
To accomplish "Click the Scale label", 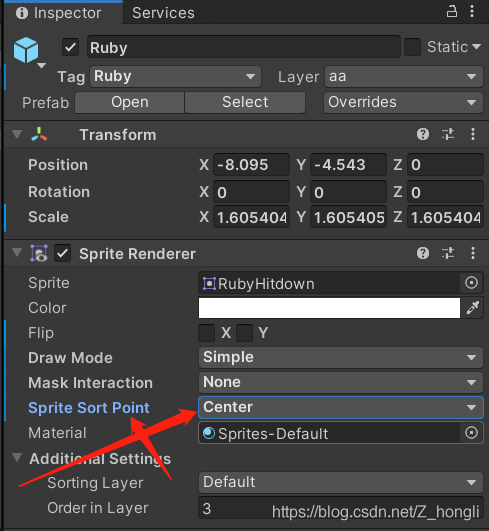I will pyautogui.click(x=48, y=217).
